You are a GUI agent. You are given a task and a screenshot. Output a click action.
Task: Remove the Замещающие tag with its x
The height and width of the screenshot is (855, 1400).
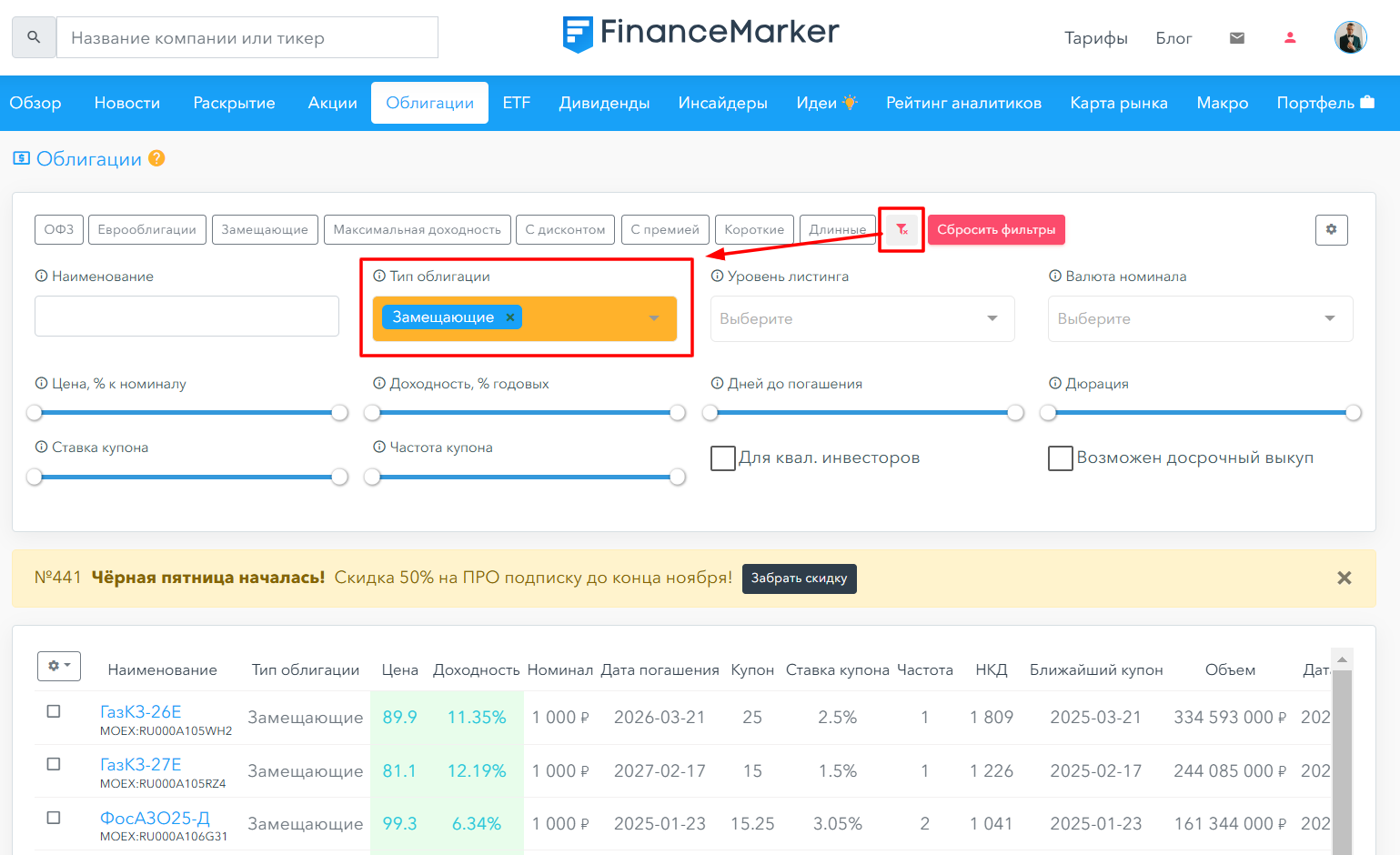[510, 317]
